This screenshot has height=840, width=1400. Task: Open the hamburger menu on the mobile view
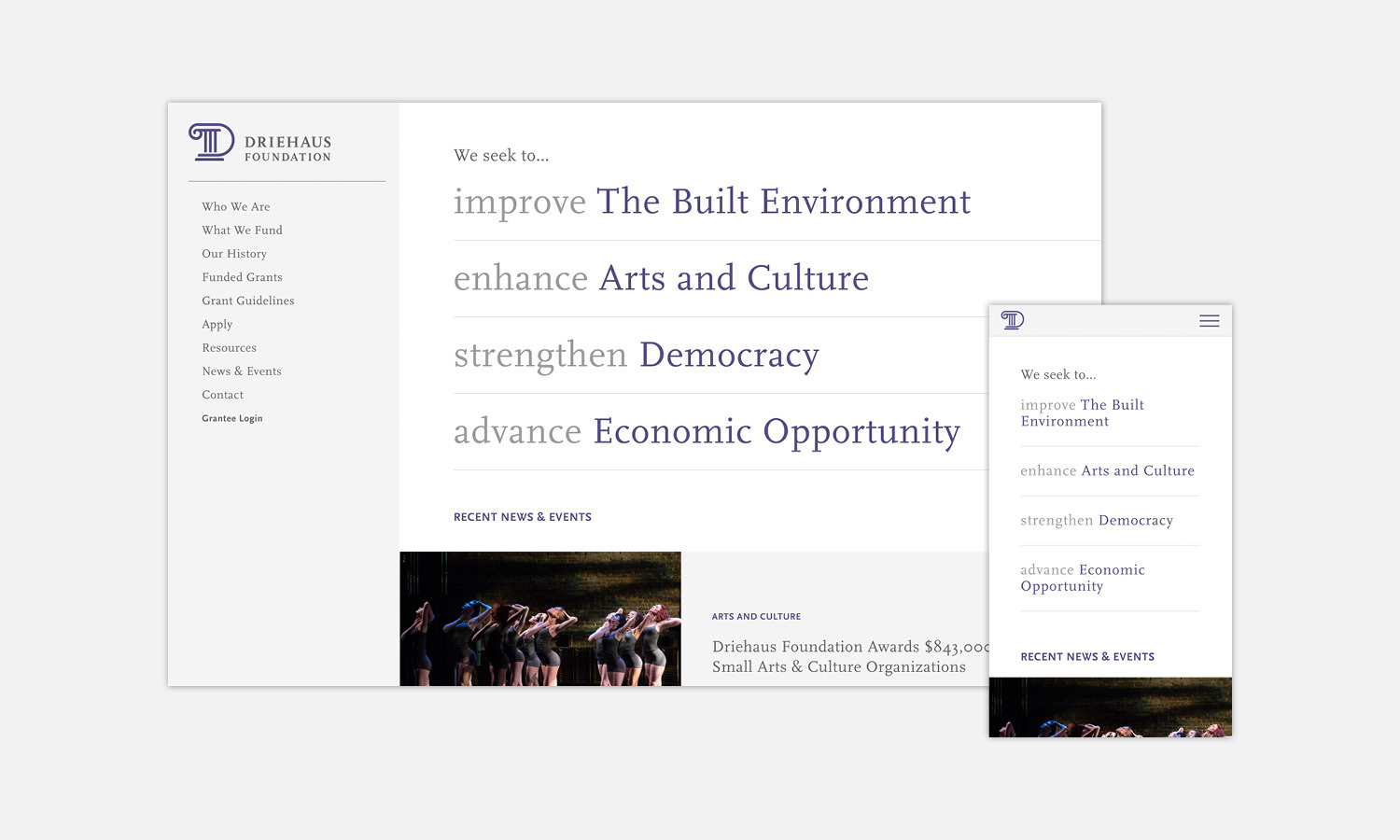coord(1210,320)
